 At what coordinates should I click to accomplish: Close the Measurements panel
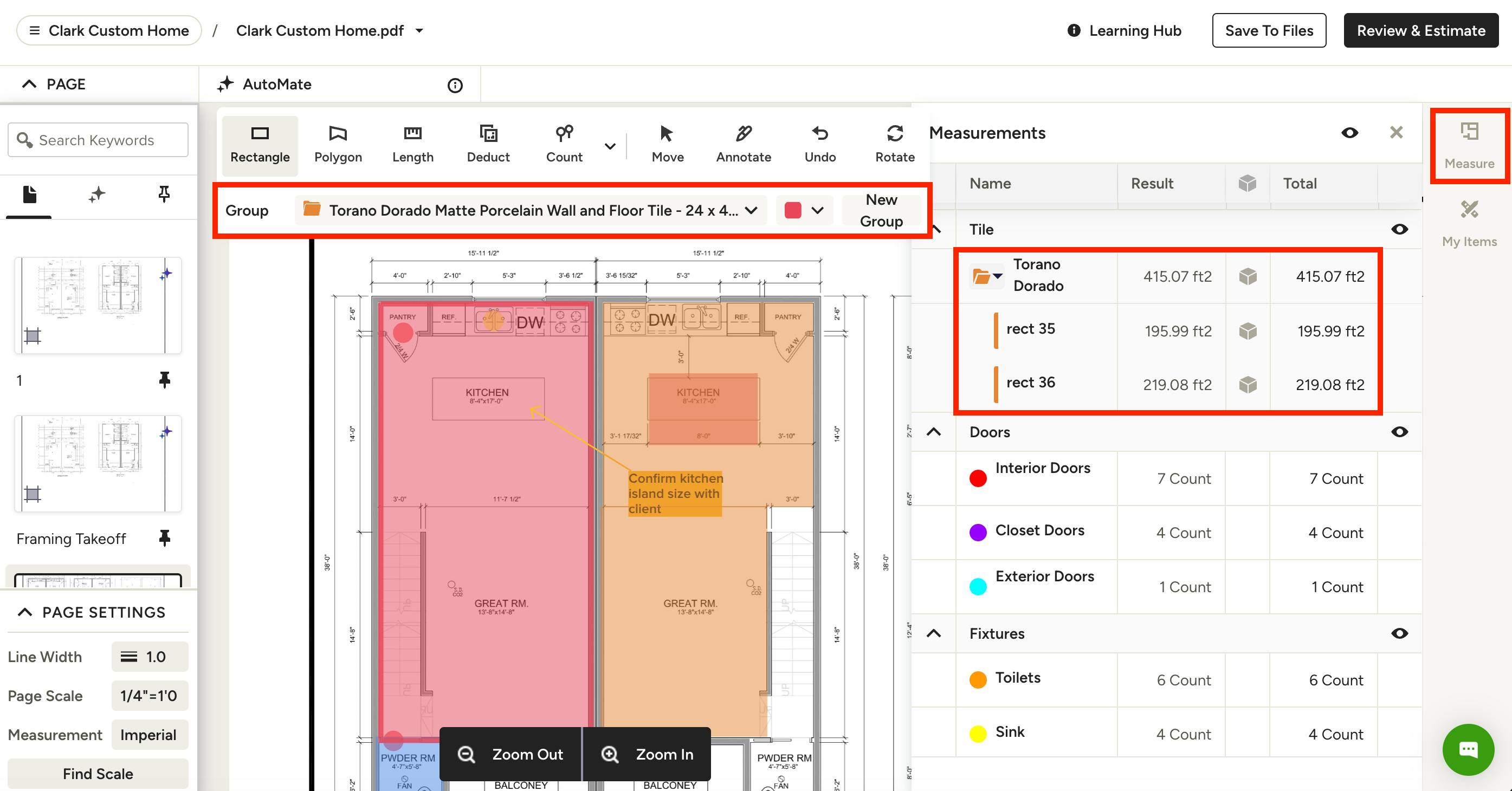(1397, 133)
